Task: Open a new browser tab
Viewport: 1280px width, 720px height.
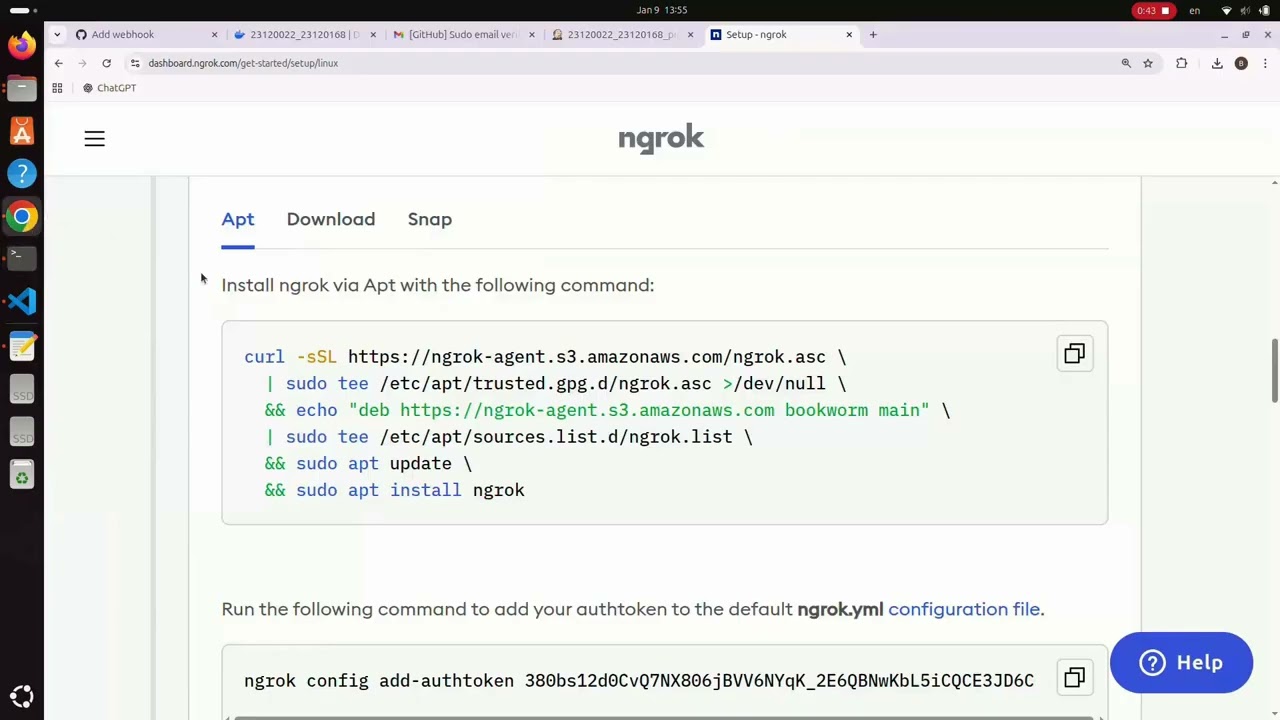Action: [873, 34]
